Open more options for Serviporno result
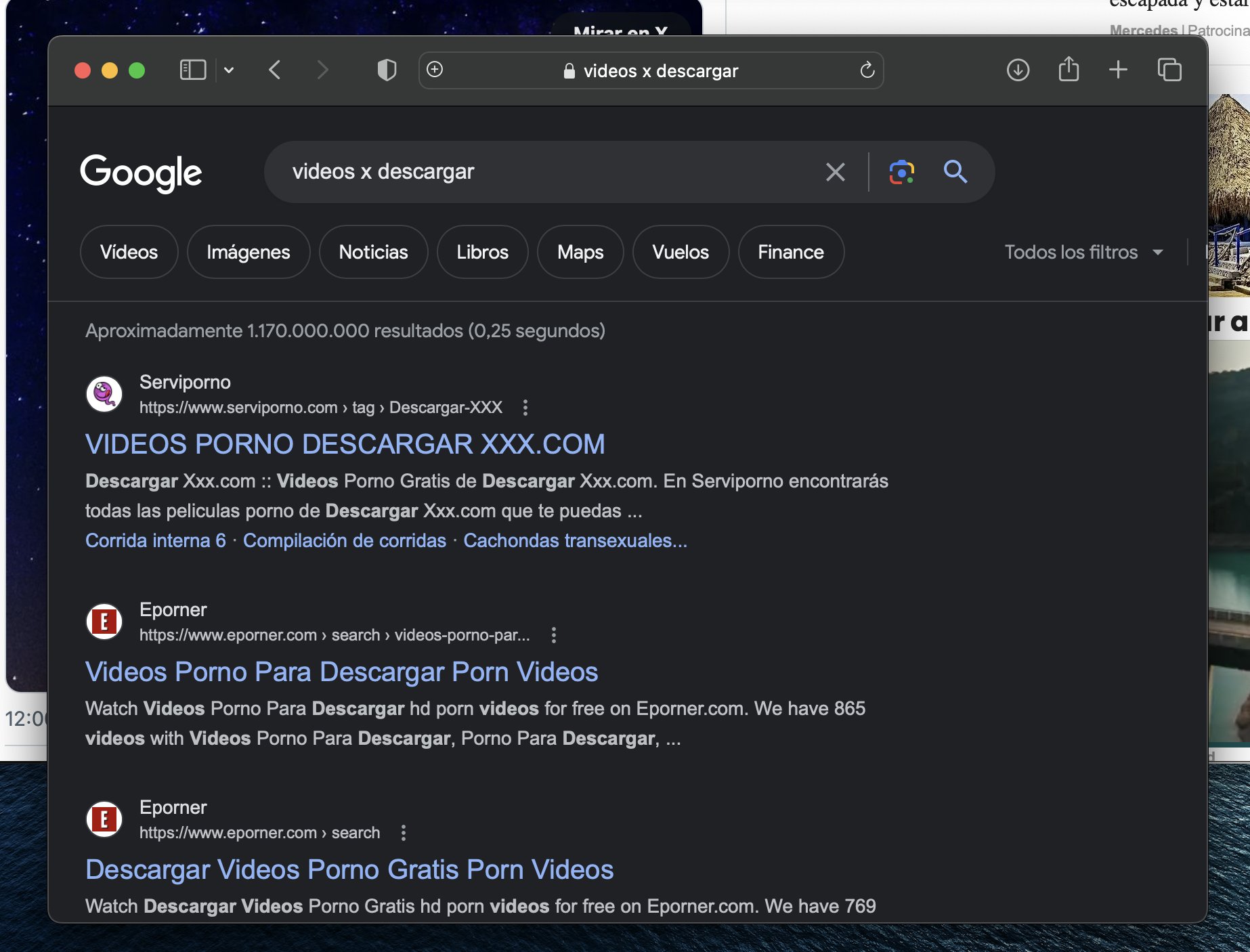This screenshot has width=1250, height=952. 525,407
